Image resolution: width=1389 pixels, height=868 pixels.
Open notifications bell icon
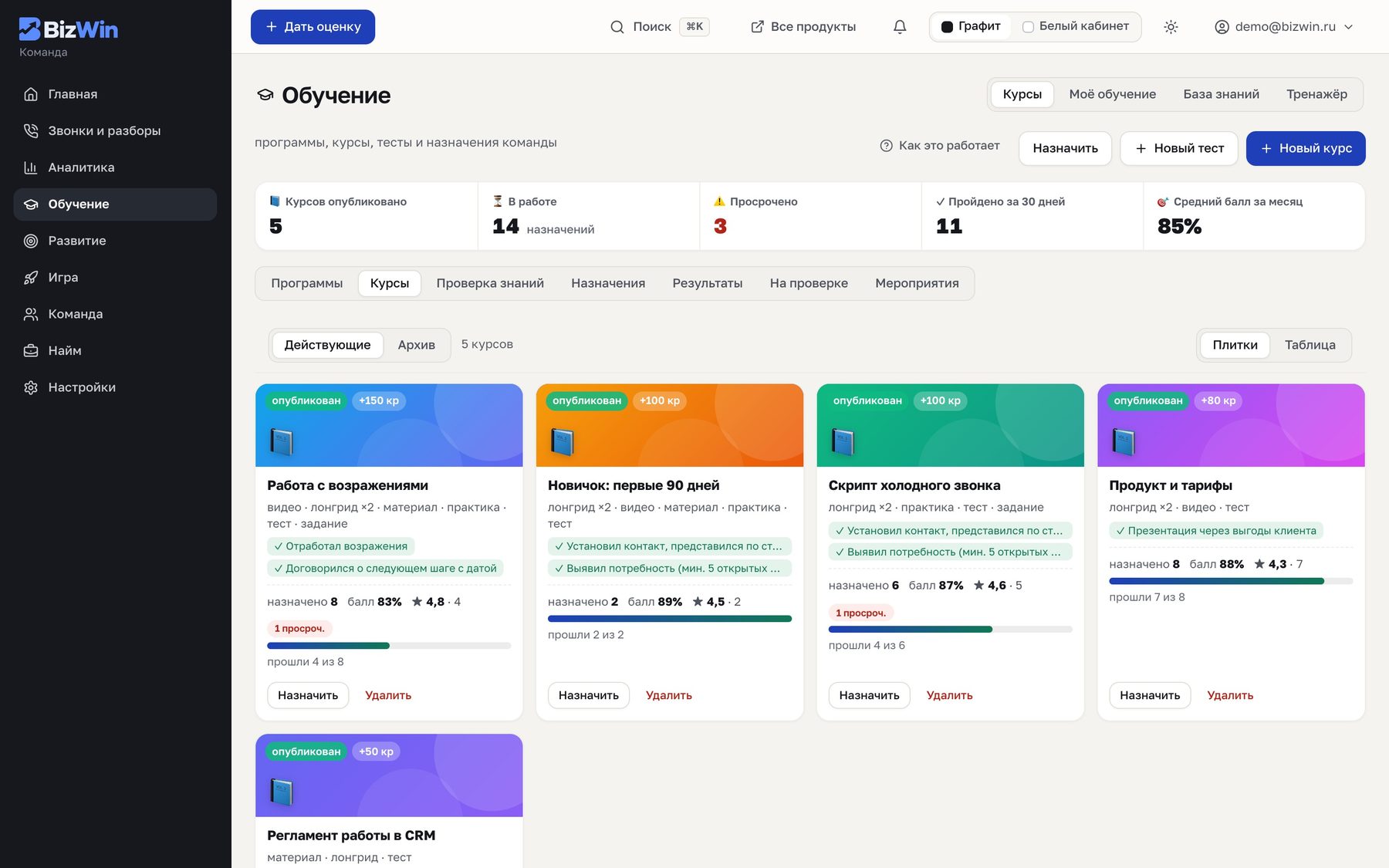pyautogui.click(x=900, y=27)
